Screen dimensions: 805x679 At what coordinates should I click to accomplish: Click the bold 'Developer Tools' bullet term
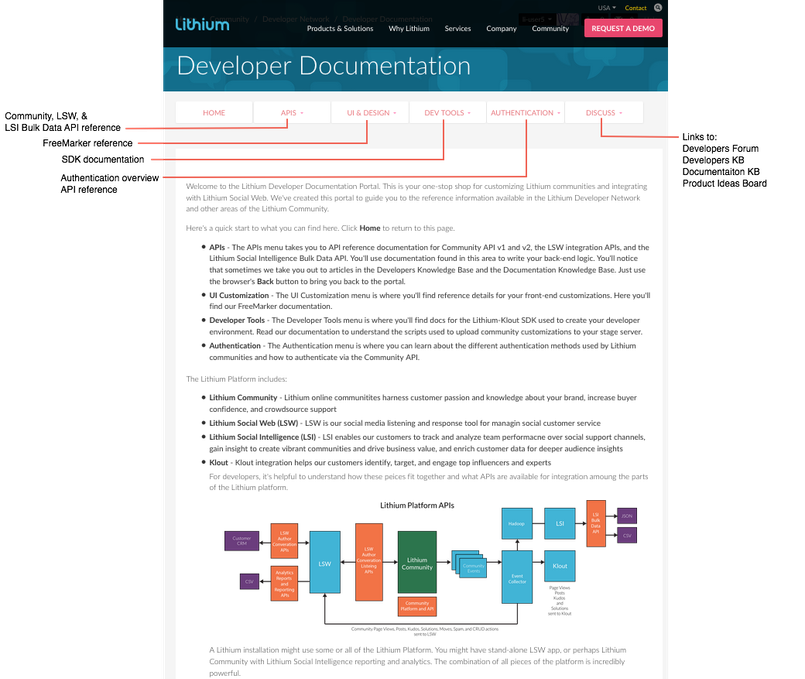tap(237, 320)
